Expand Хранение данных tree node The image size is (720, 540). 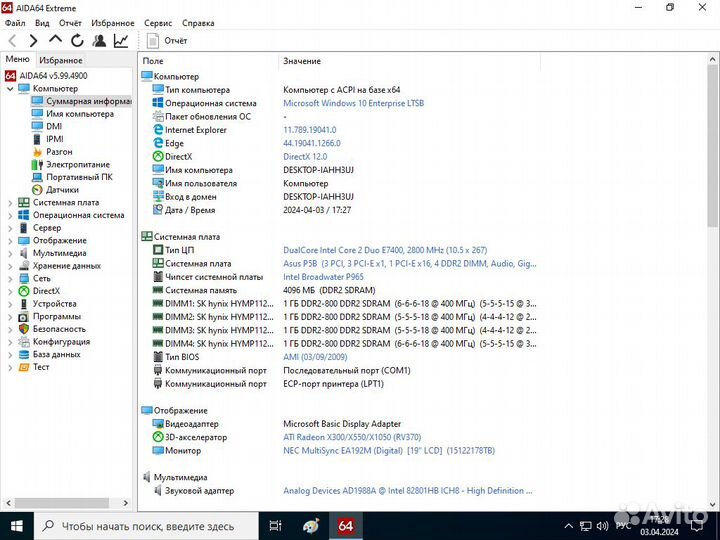(10, 266)
